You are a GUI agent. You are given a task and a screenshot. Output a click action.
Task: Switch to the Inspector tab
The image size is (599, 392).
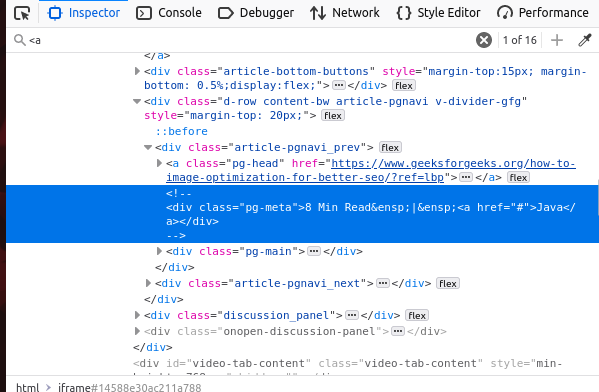pyautogui.click(x=84, y=13)
